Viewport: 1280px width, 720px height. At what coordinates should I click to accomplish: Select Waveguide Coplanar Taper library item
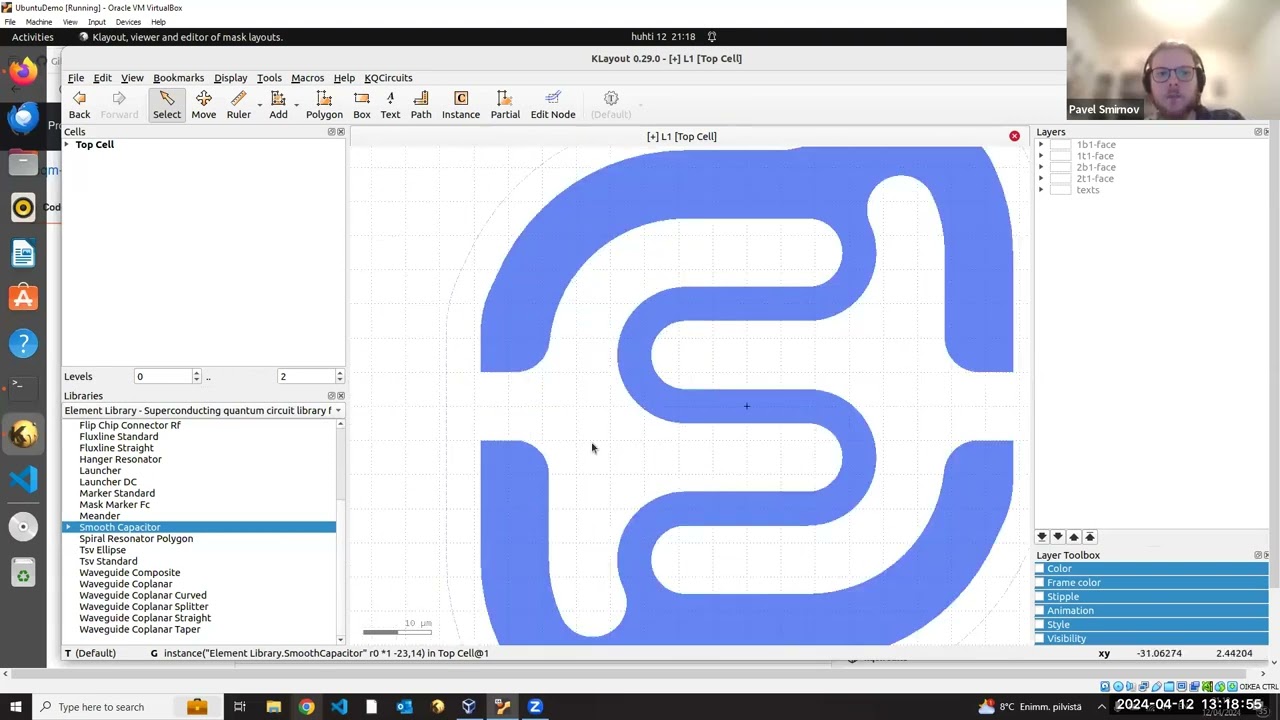point(140,630)
